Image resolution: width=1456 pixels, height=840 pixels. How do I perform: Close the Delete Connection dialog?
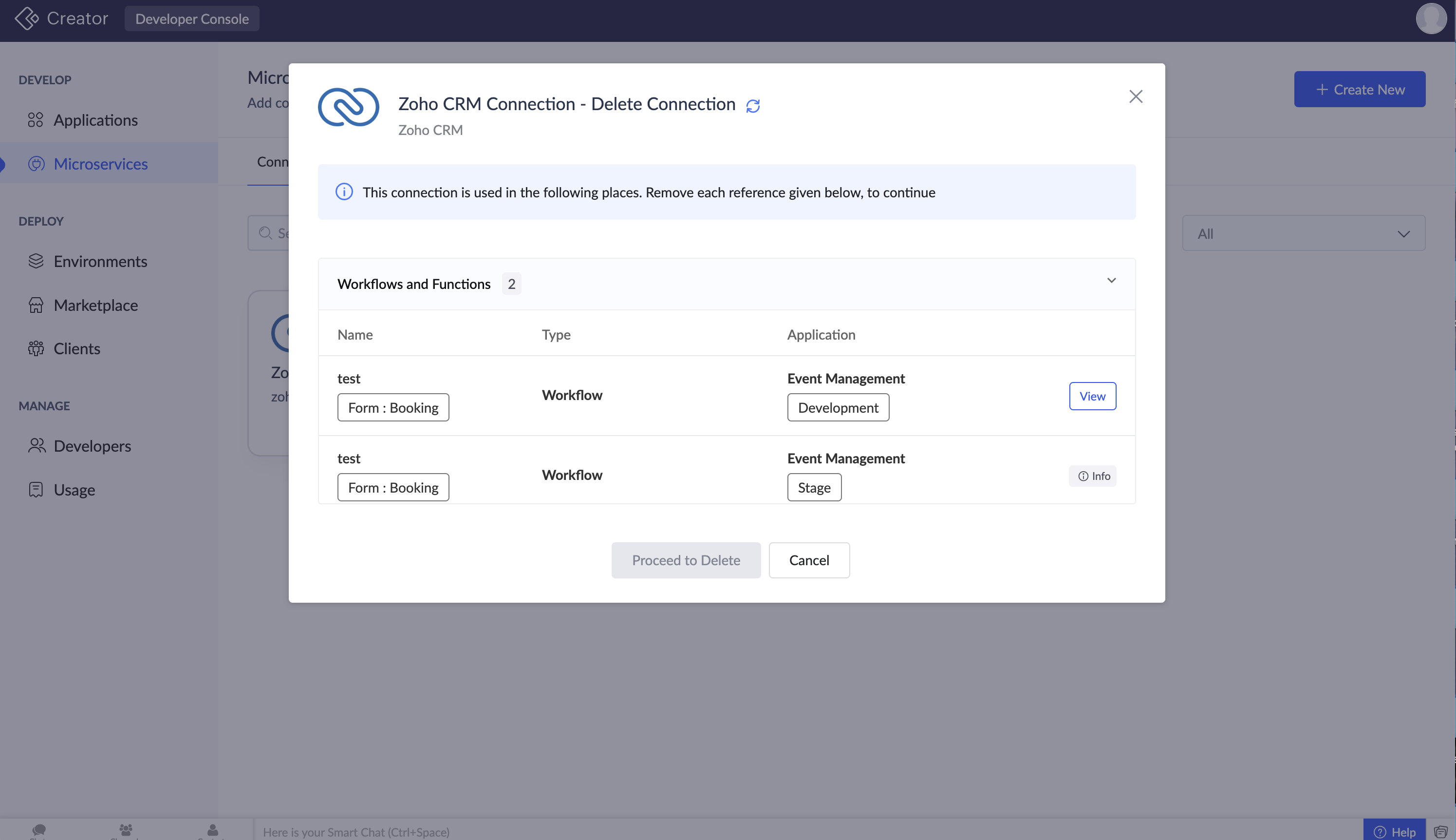[1135, 96]
